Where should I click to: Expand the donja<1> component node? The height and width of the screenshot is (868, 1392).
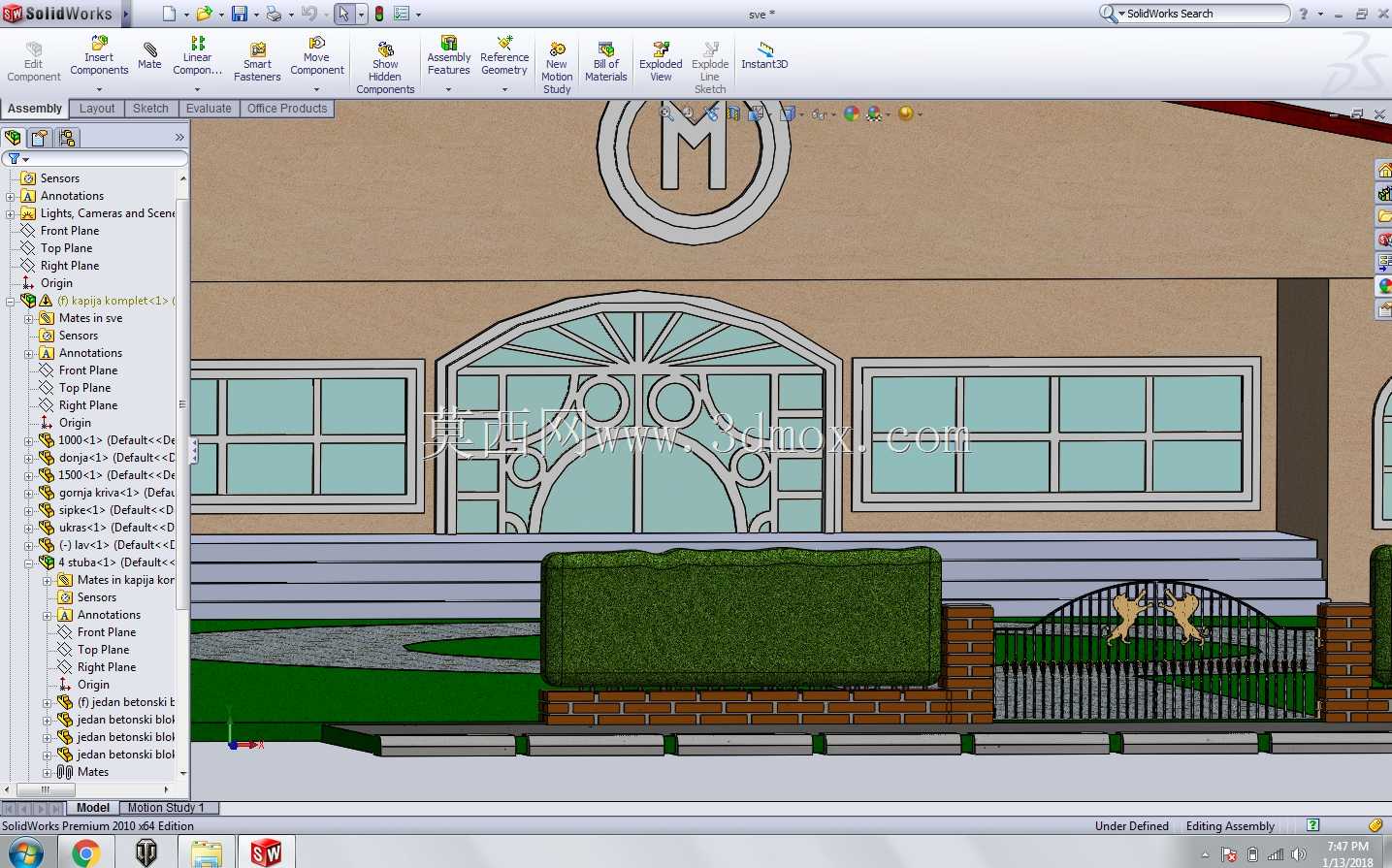(29, 458)
